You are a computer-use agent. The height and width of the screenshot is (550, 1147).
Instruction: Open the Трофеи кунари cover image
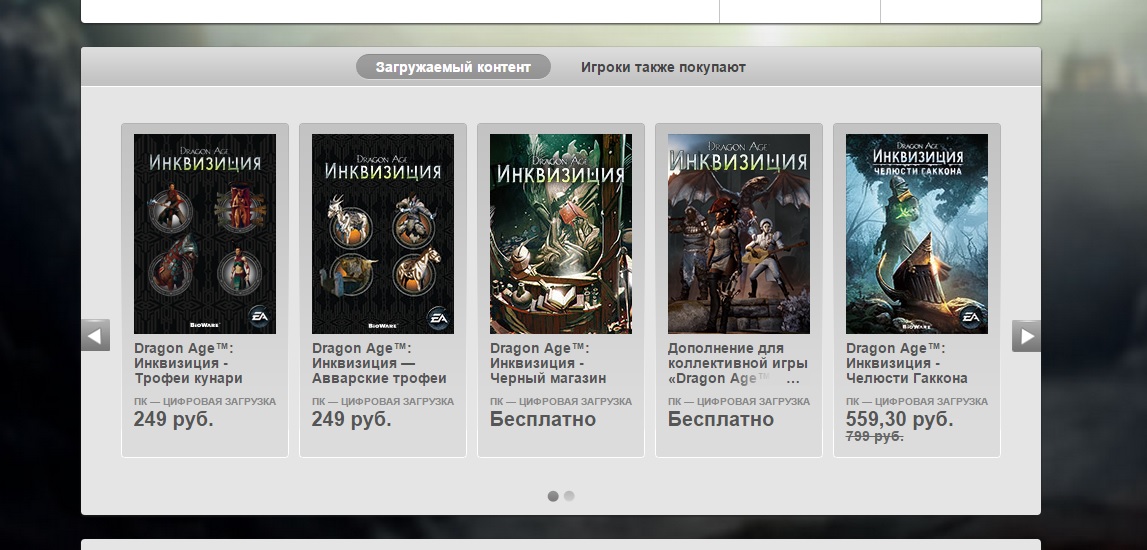[205, 233]
